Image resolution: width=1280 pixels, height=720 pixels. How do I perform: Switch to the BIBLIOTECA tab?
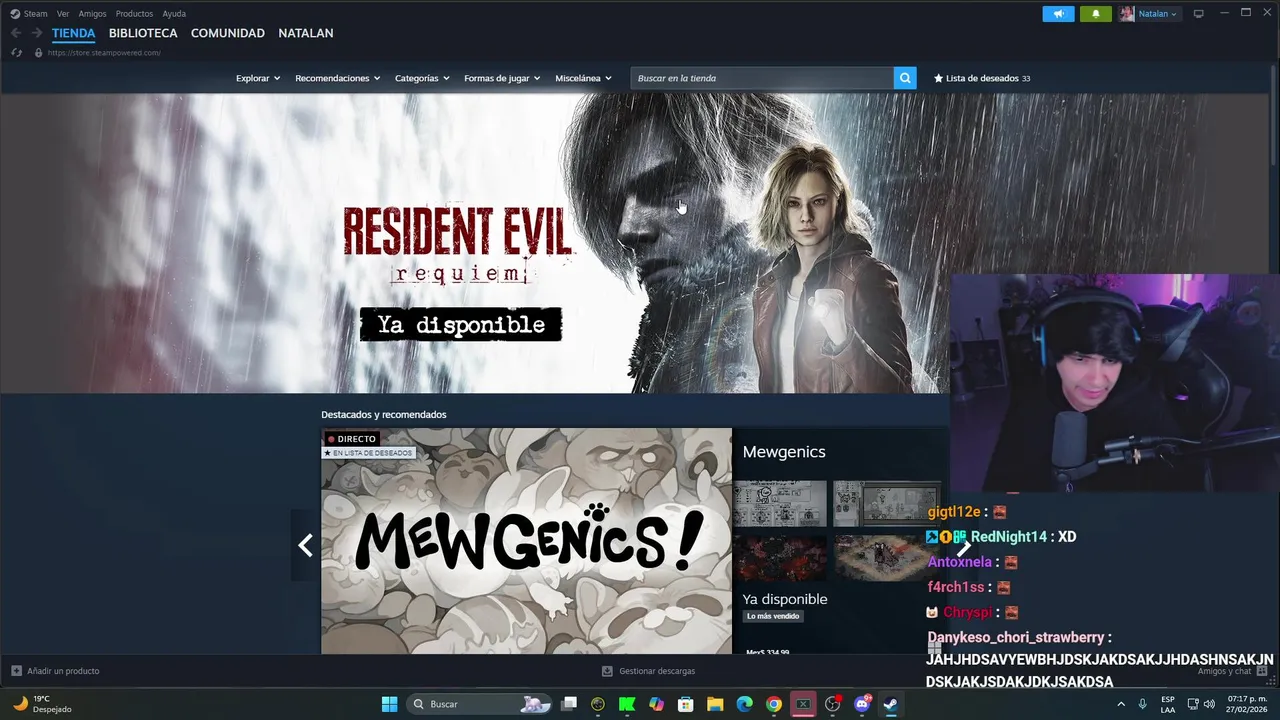click(143, 33)
